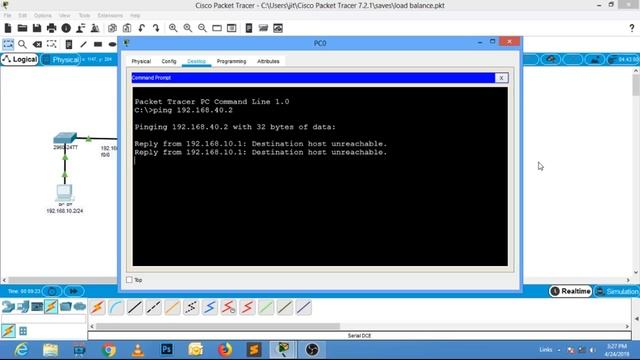Click the Paste icon in the main toolbar
The image size is (640, 360).
point(127,28)
